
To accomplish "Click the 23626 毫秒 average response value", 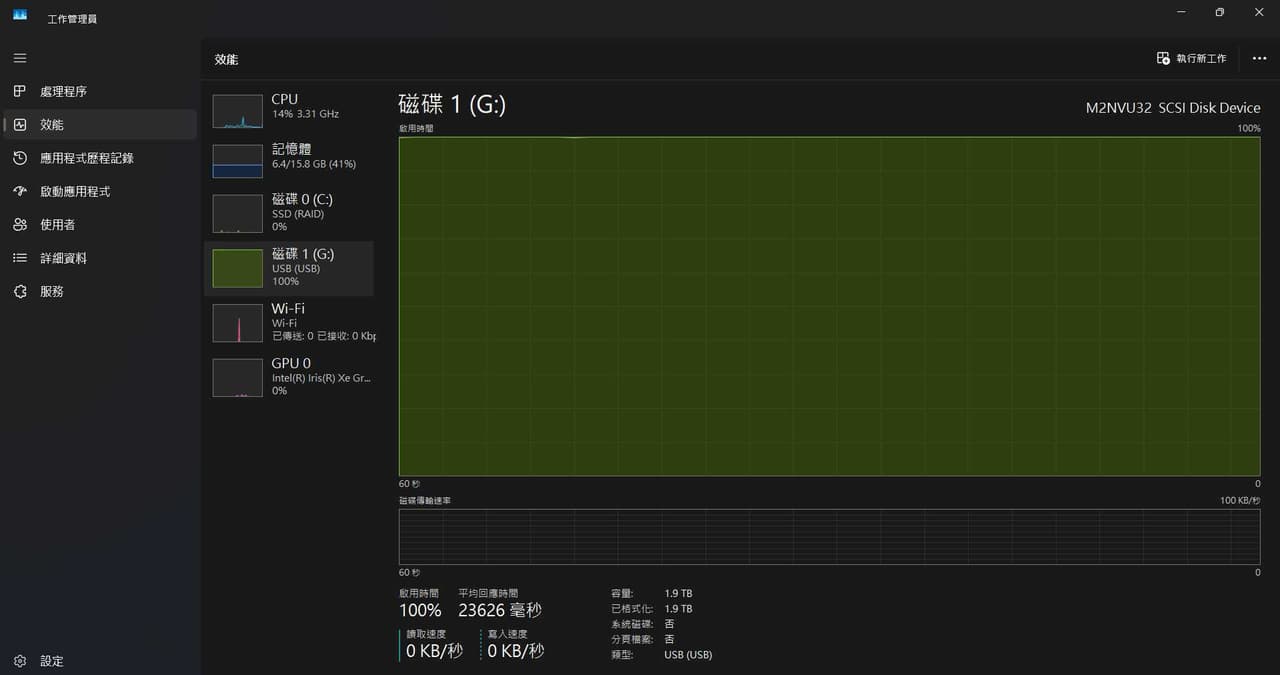I will (500, 610).
